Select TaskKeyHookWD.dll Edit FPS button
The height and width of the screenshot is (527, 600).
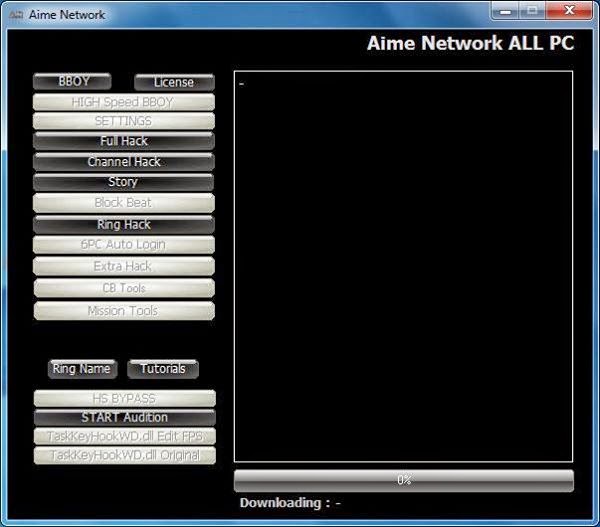pos(125,436)
